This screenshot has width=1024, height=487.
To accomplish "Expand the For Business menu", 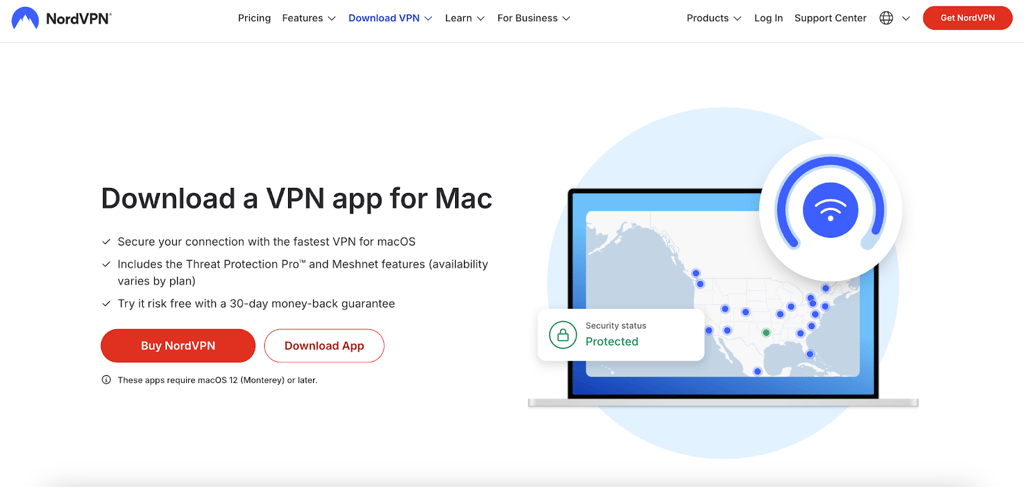I will coord(534,18).
